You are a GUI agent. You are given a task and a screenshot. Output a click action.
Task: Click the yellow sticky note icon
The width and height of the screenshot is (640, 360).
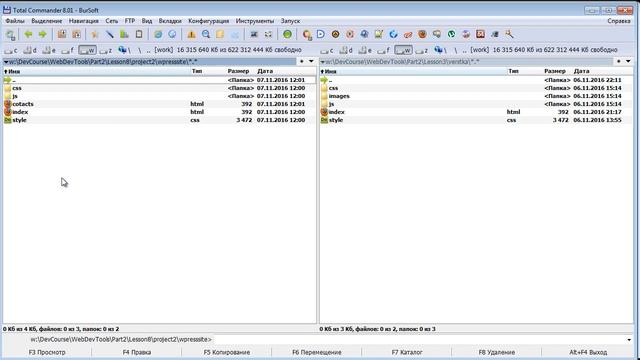[220, 34]
